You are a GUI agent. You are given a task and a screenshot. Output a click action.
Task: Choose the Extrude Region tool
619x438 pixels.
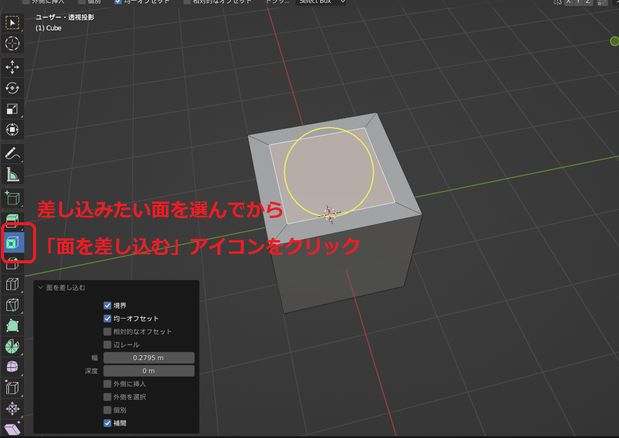click(12, 220)
